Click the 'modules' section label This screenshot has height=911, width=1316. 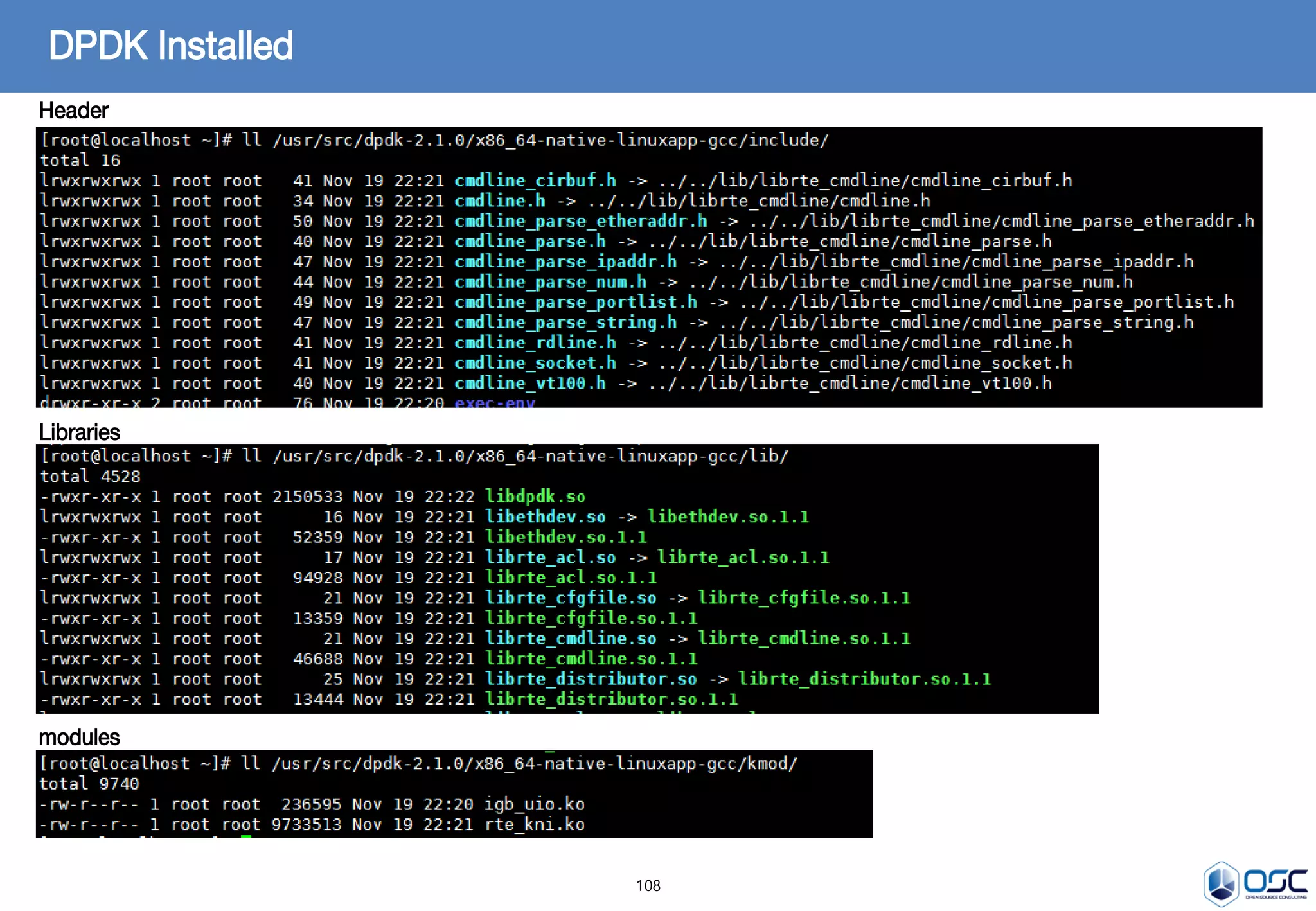(79, 737)
